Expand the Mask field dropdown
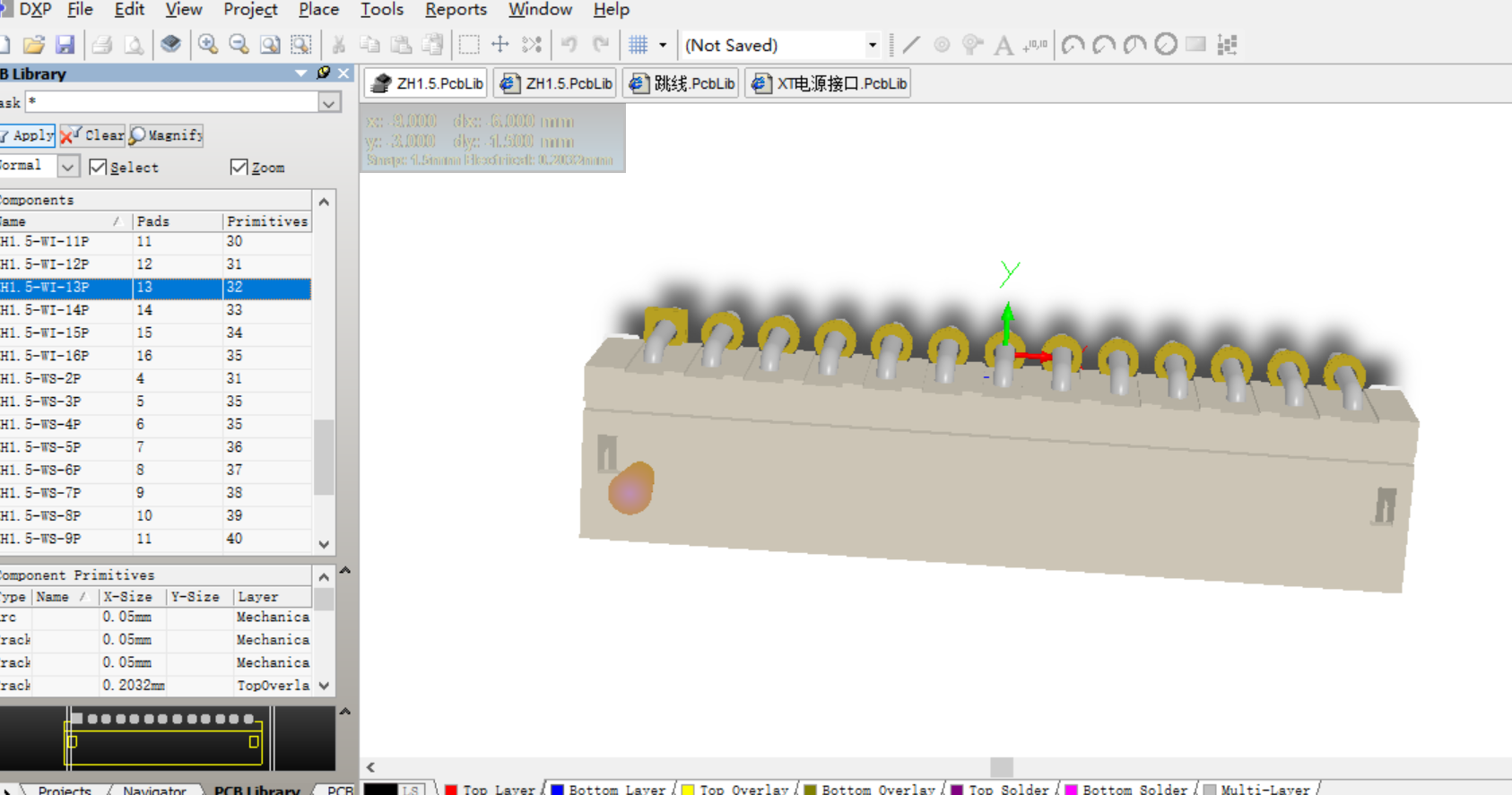The image size is (1512, 795). click(x=329, y=103)
